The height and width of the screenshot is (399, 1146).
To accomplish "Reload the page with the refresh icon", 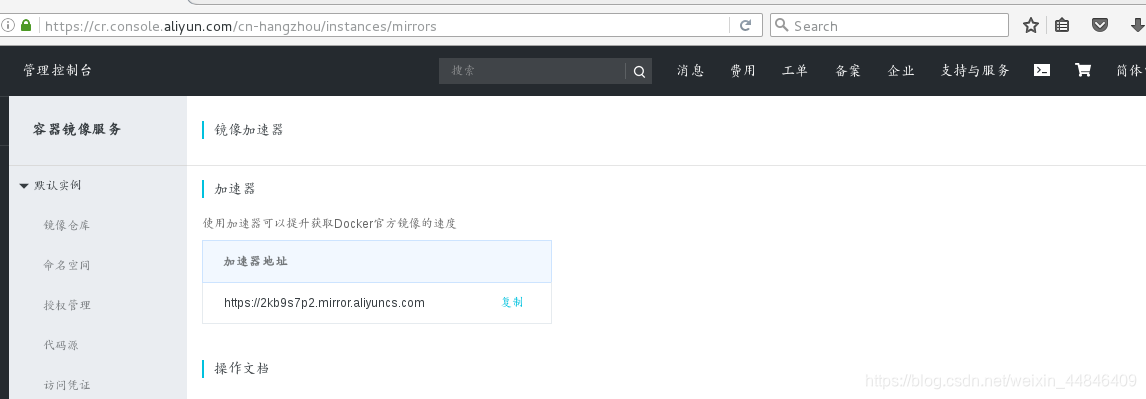I will tap(745, 26).
